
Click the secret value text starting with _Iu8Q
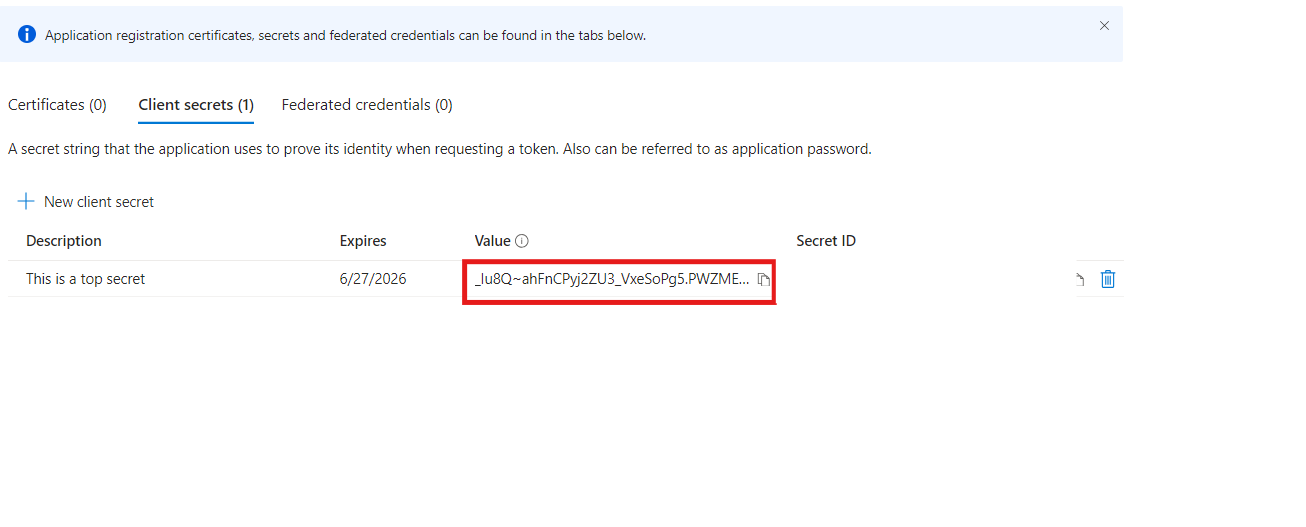611,279
